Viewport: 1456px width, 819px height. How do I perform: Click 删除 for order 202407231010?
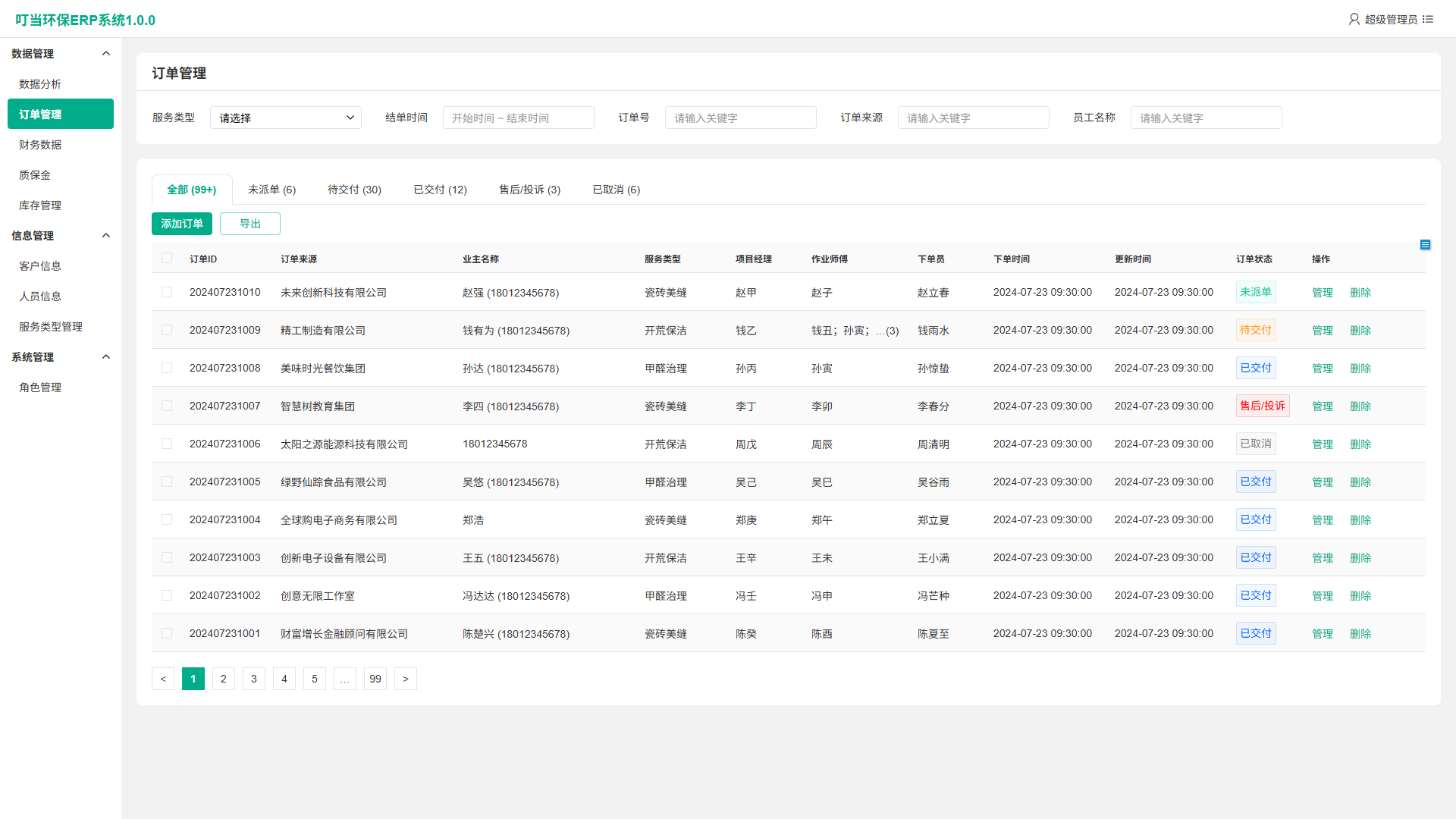1360,292
